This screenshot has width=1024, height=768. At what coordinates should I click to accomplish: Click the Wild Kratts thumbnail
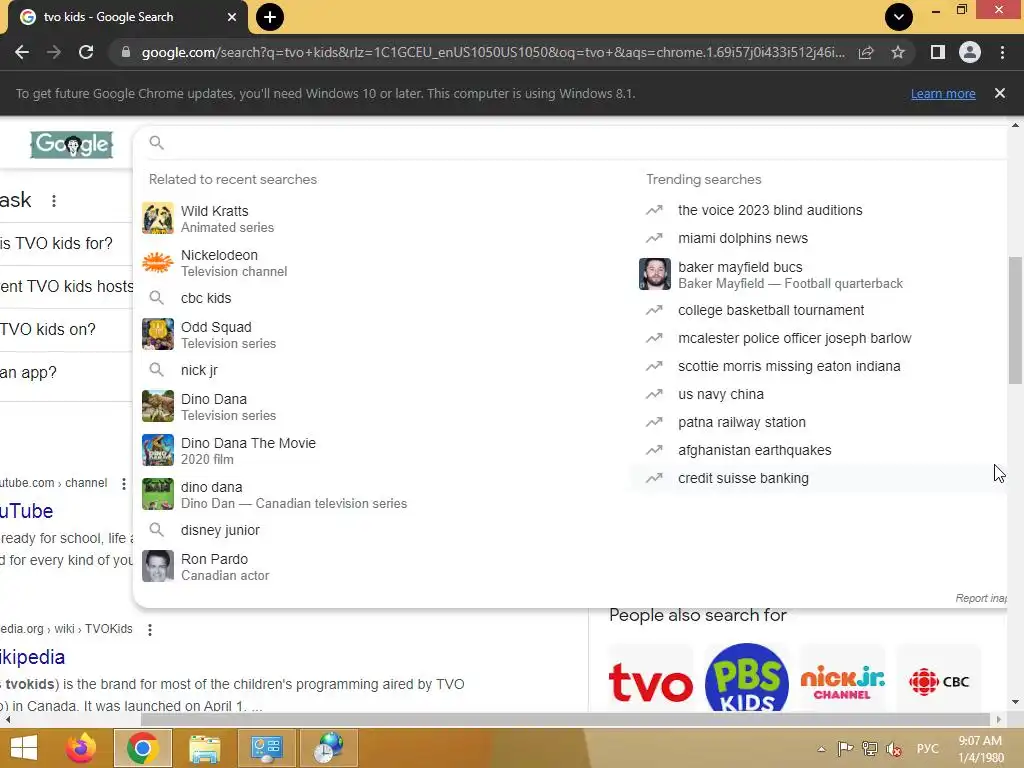pyautogui.click(x=158, y=219)
